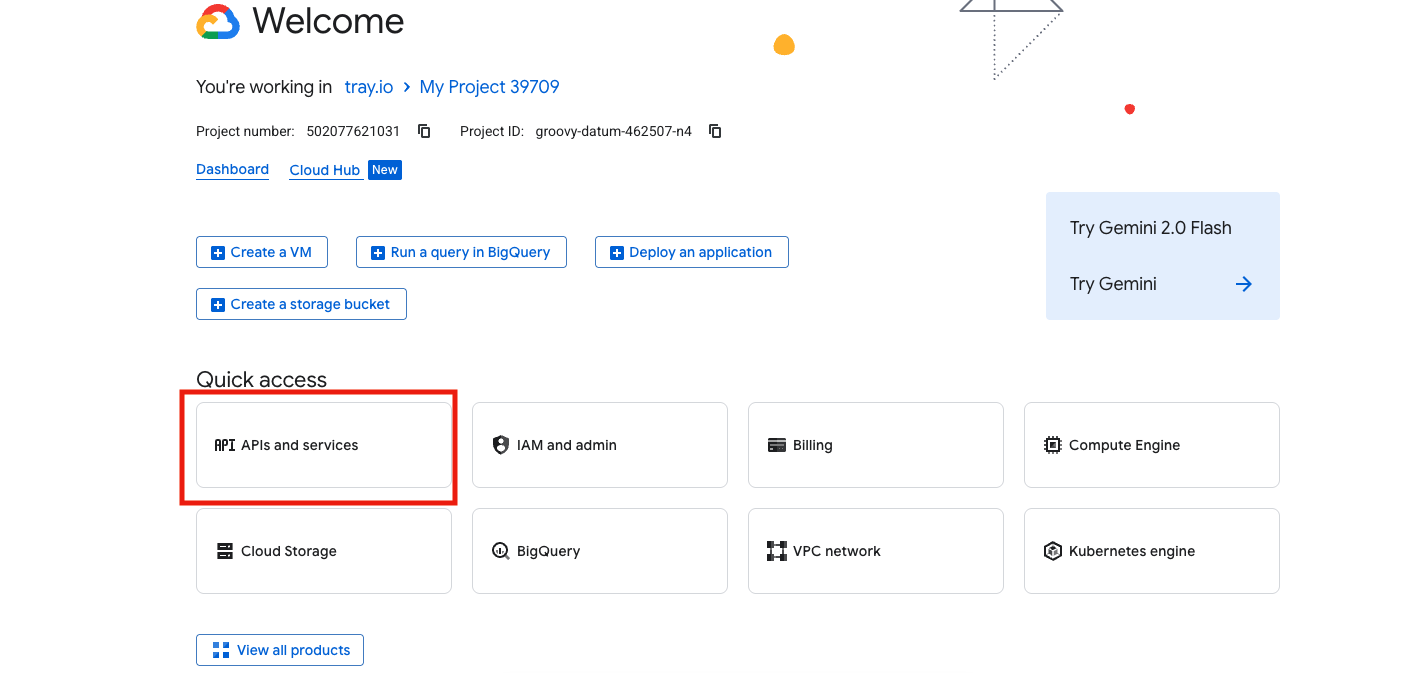The width and height of the screenshot is (1418, 673).
Task: Select the Dashboard tab
Action: (x=232, y=169)
